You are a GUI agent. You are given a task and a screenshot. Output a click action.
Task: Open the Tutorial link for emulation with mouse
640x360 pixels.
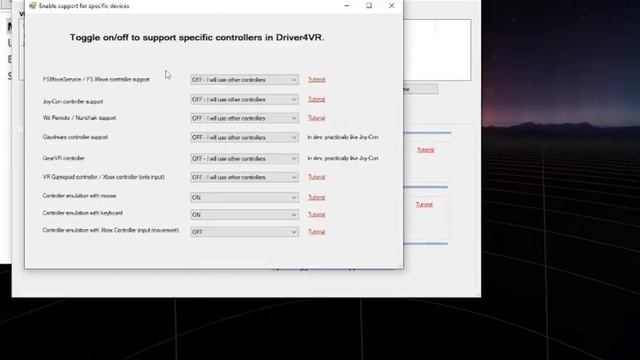316,197
